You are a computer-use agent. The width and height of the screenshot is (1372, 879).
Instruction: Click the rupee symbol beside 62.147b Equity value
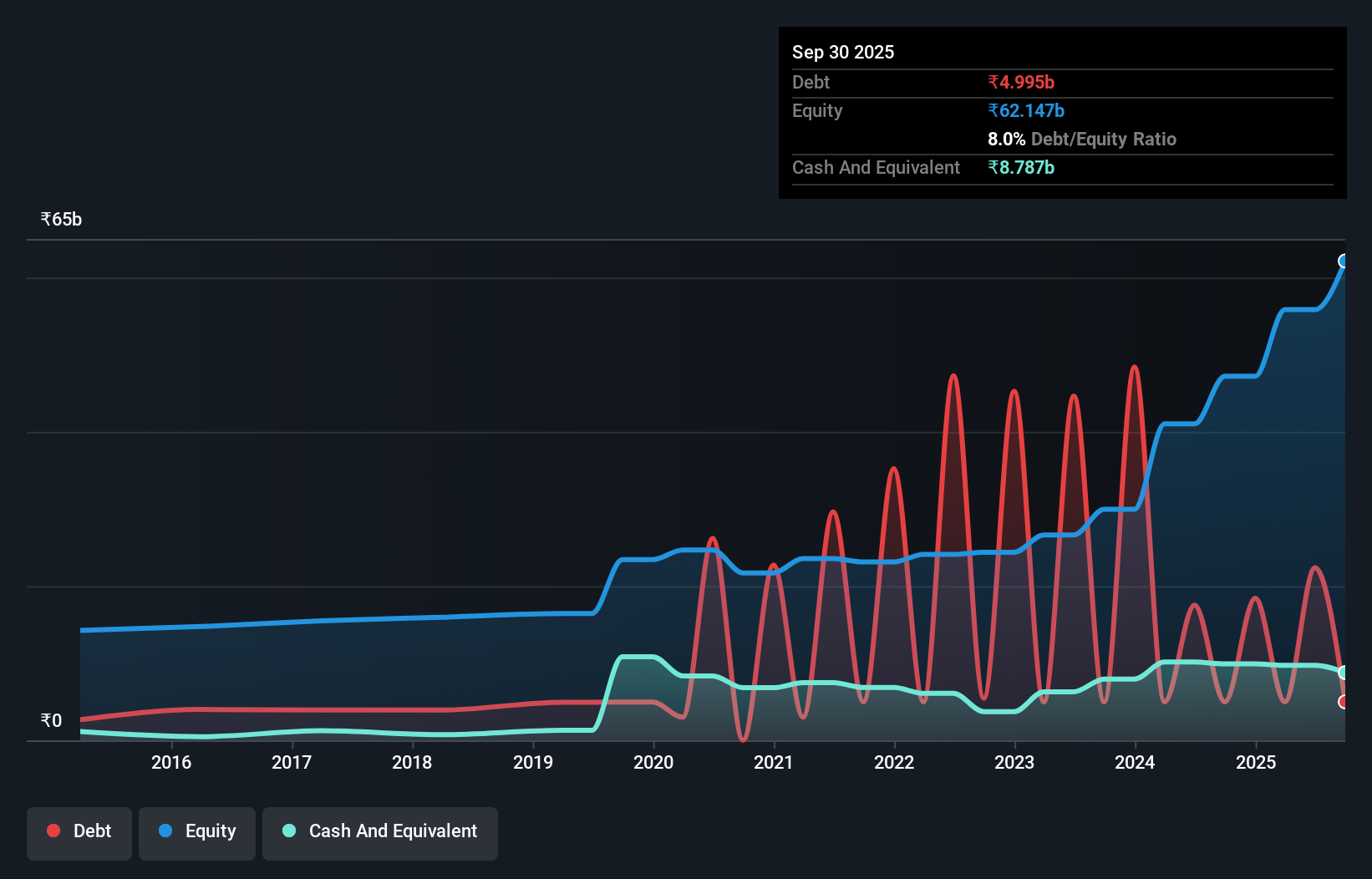tap(993, 109)
